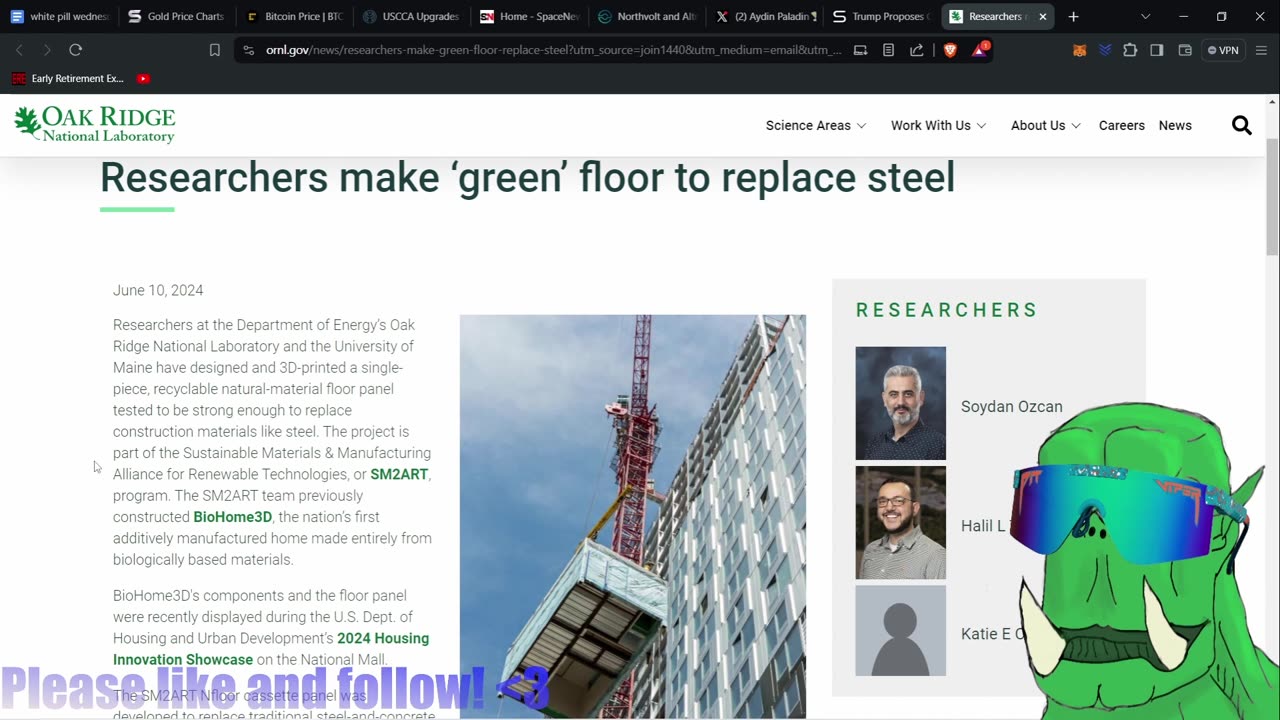1280x720 pixels.
Task: Click Soydan Ozcan's profile photo
Action: (900, 403)
